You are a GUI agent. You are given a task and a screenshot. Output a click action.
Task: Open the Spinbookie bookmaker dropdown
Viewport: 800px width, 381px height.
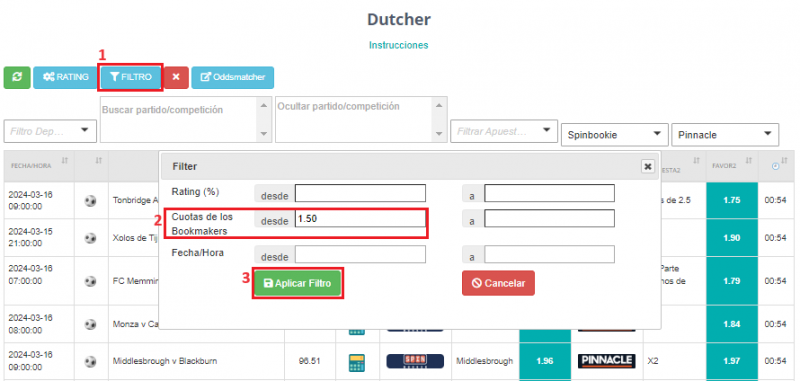click(614, 135)
